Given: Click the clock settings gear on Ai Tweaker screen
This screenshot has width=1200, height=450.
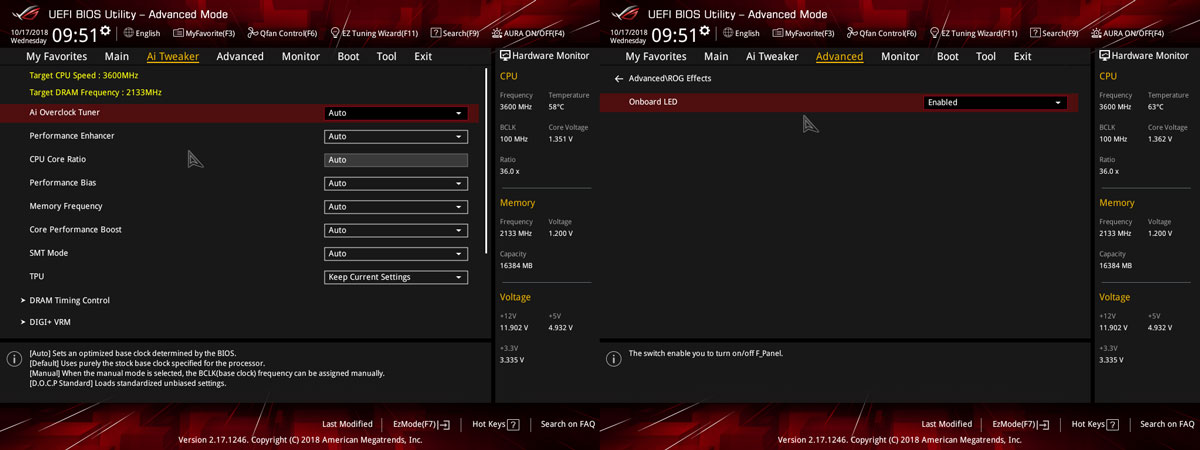Looking at the screenshot, I should coord(104,31).
